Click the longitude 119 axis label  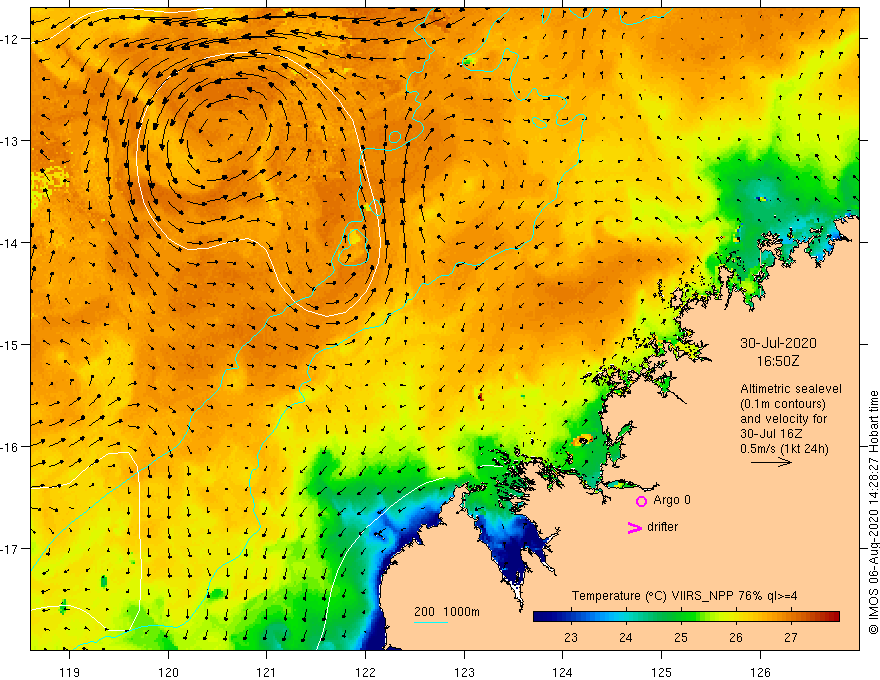[x=70, y=672]
